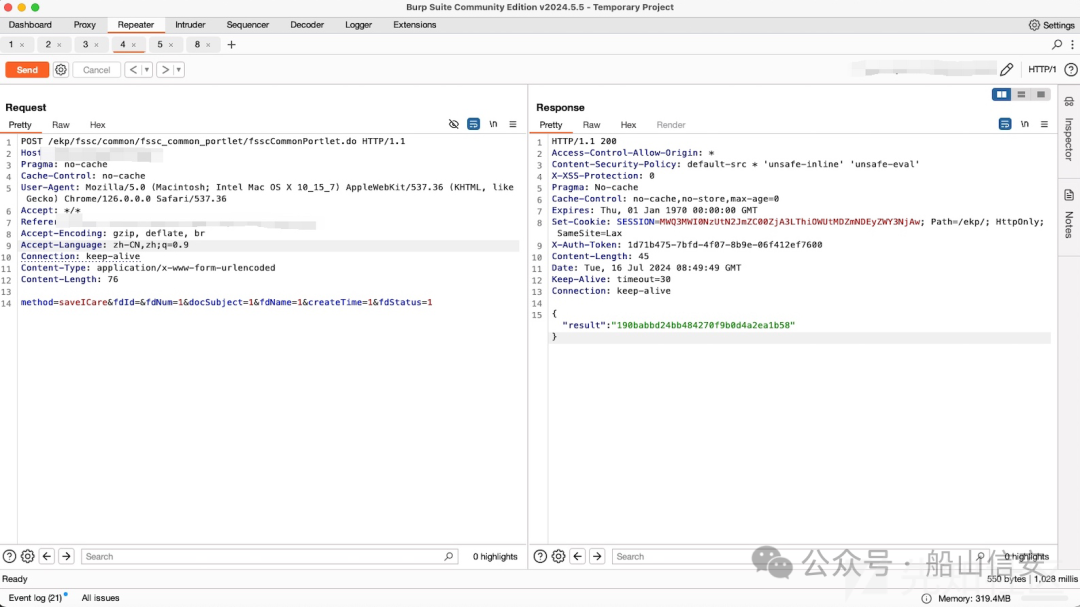Screen dimensions: 1080x607
Task: Open the Inspector side panel
Action: pos(1069,130)
